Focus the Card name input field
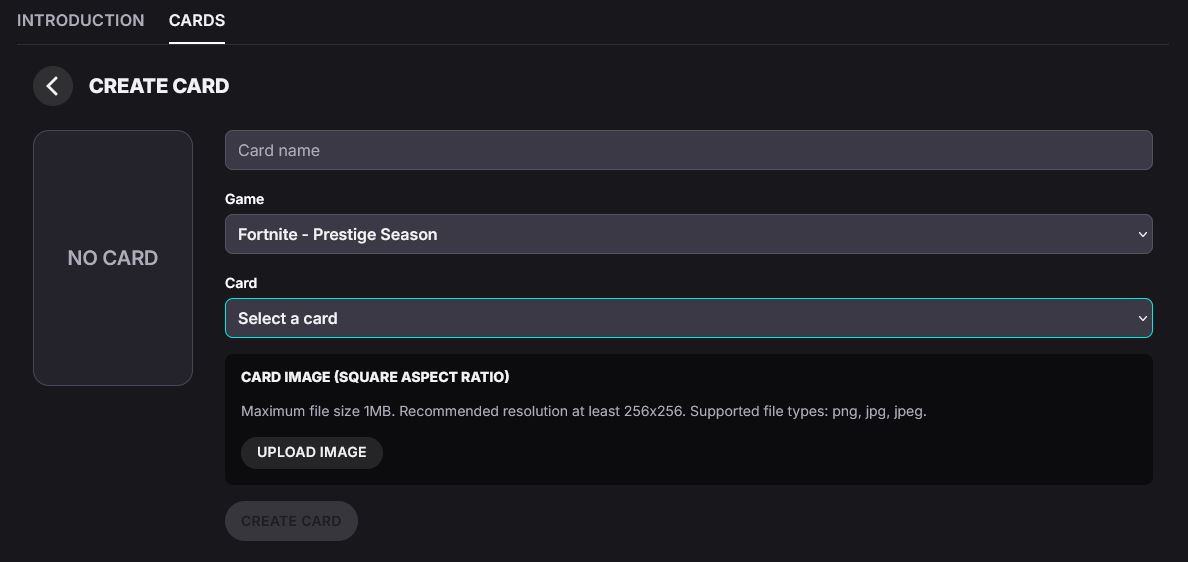Screen dimensions: 1188x562 click(688, 150)
